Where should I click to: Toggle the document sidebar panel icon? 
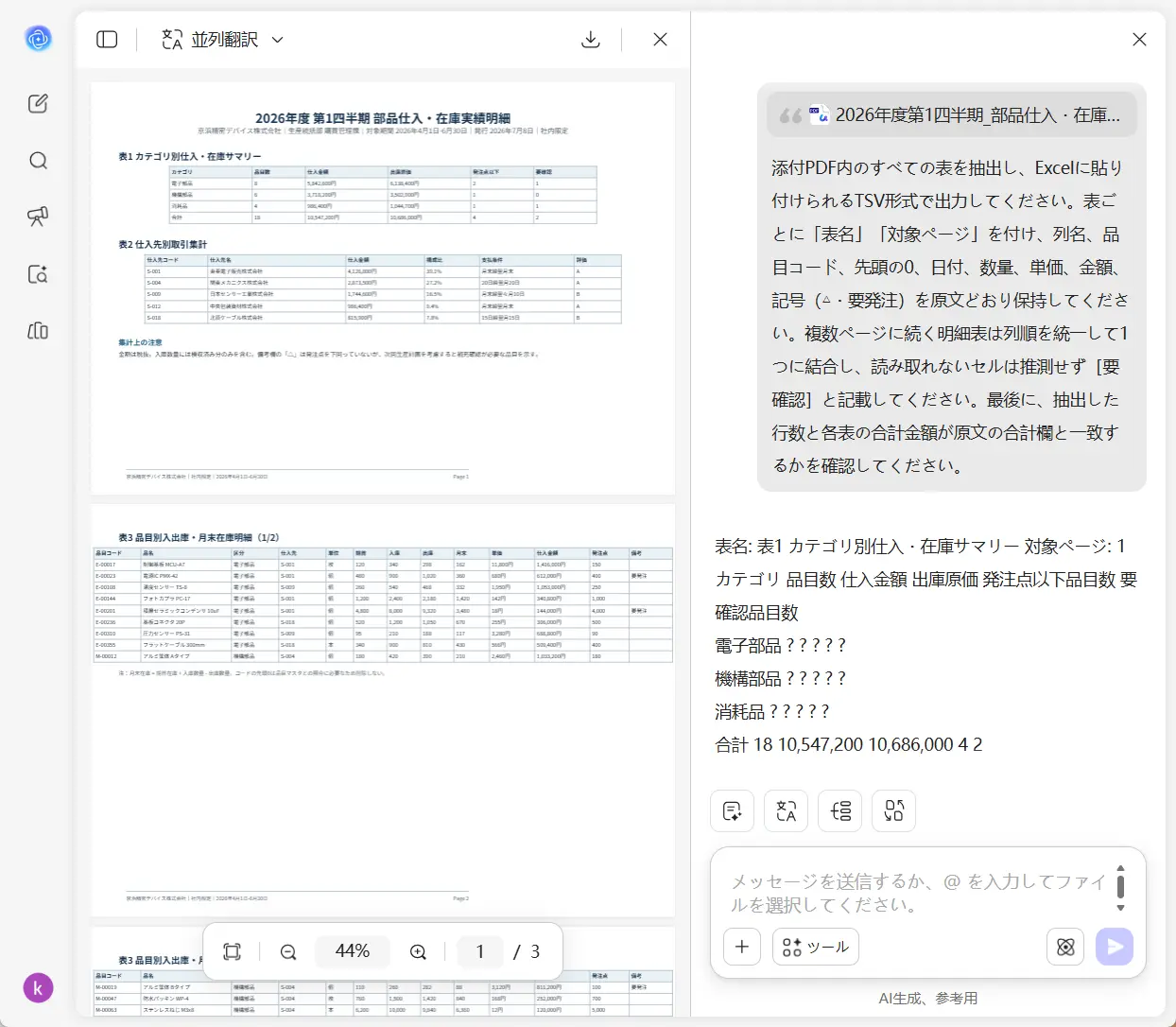click(x=107, y=40)
